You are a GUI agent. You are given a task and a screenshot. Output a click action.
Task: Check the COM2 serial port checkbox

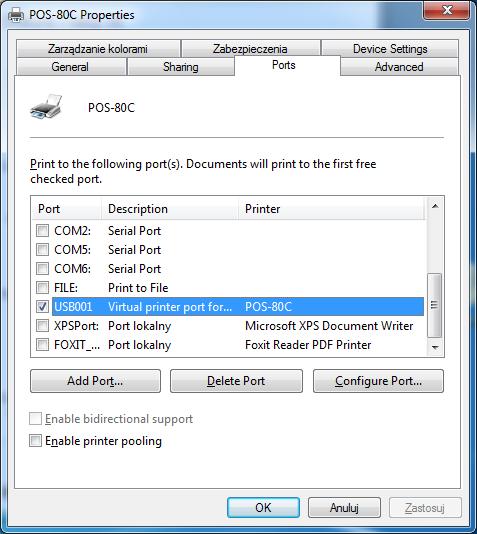tap(43, 231)
